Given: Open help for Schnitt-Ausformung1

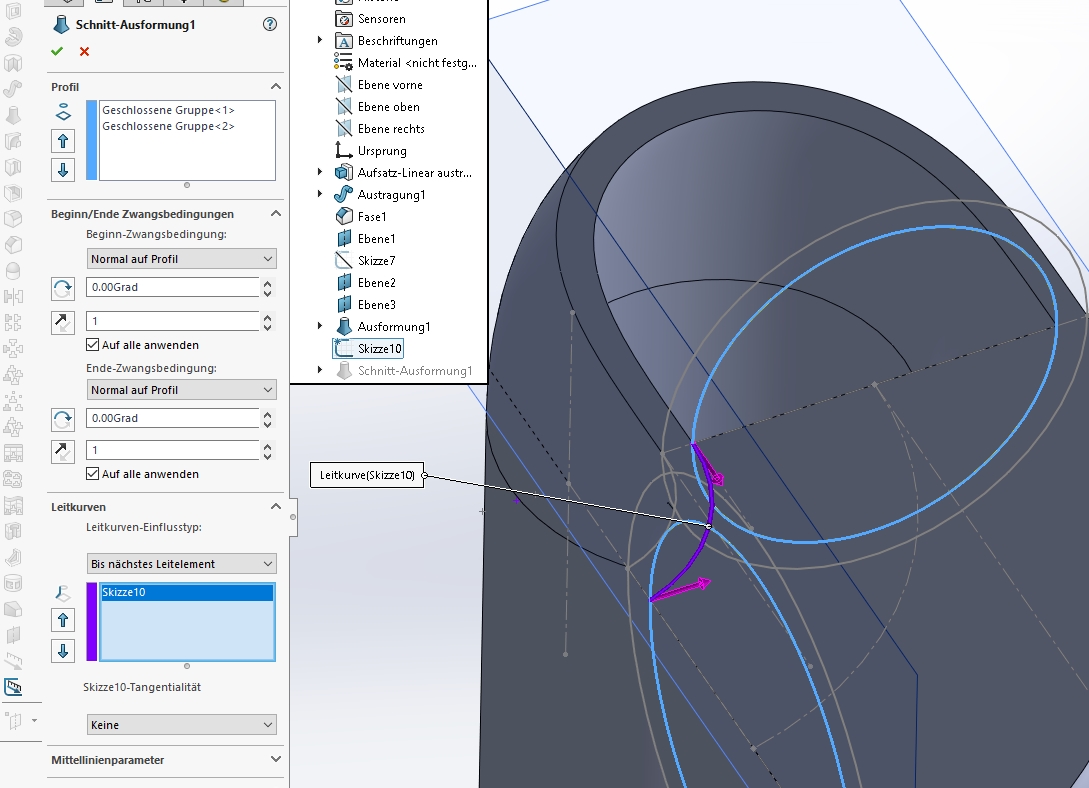Looking at the screenshot, I should pos(269,24).
